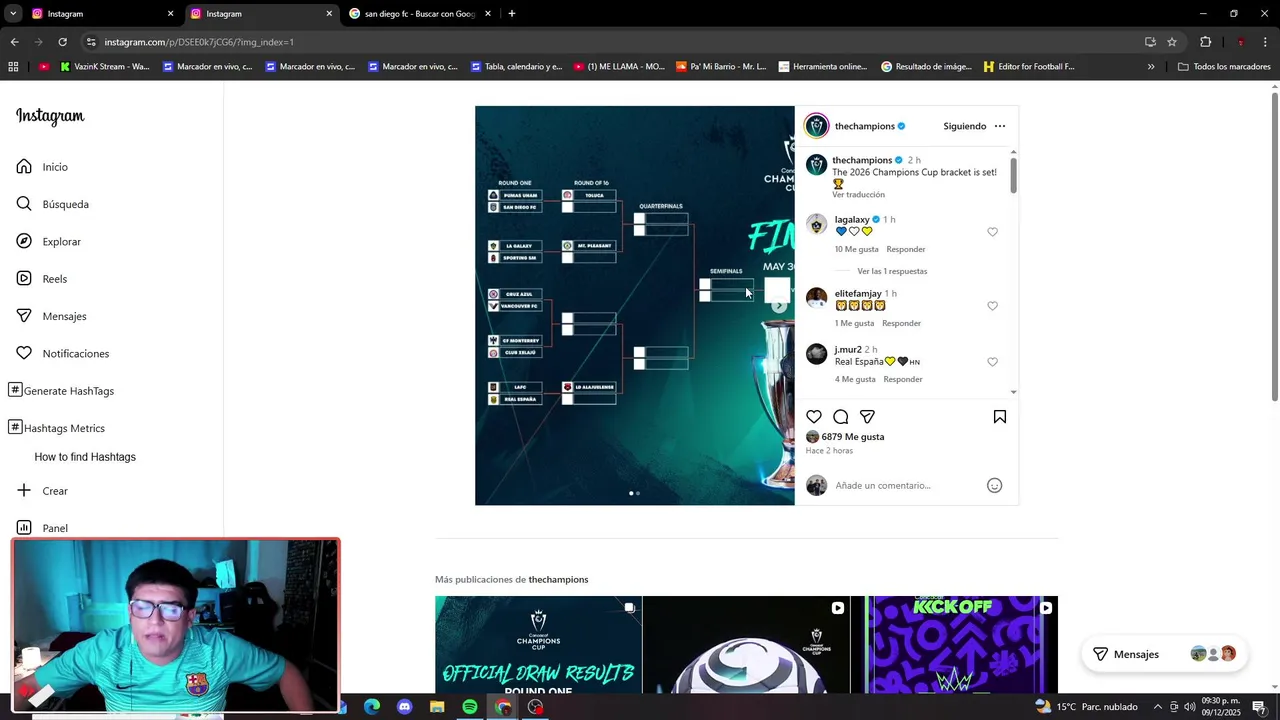Open the soccer ball reel thumbnail
Screen dimensions: 1280x720
[x=746, y=645]
